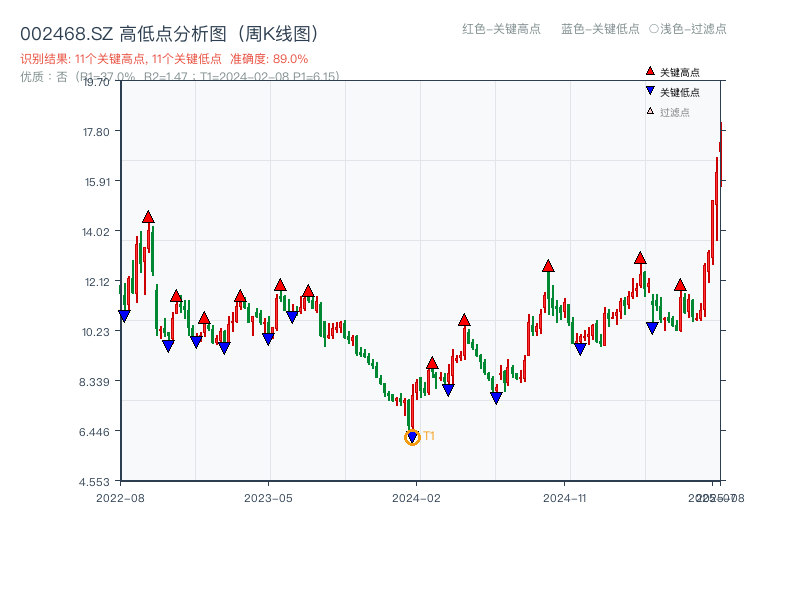This screenshot has width=800, height=600.
Task: Click the gray 优质：否 parameter line
Action: [x=180, y=77]
